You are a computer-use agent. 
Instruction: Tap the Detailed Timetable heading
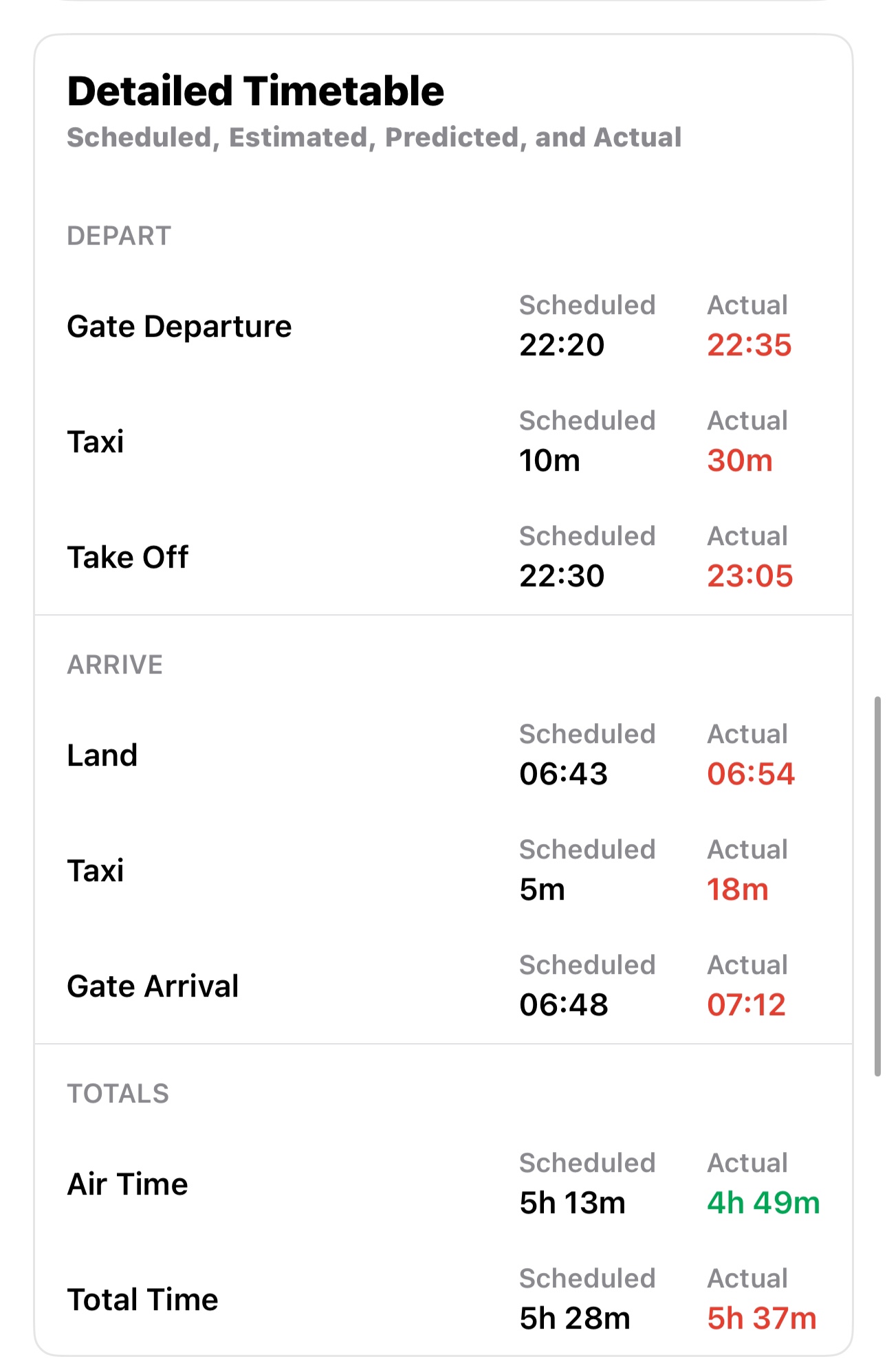(256, 91)
